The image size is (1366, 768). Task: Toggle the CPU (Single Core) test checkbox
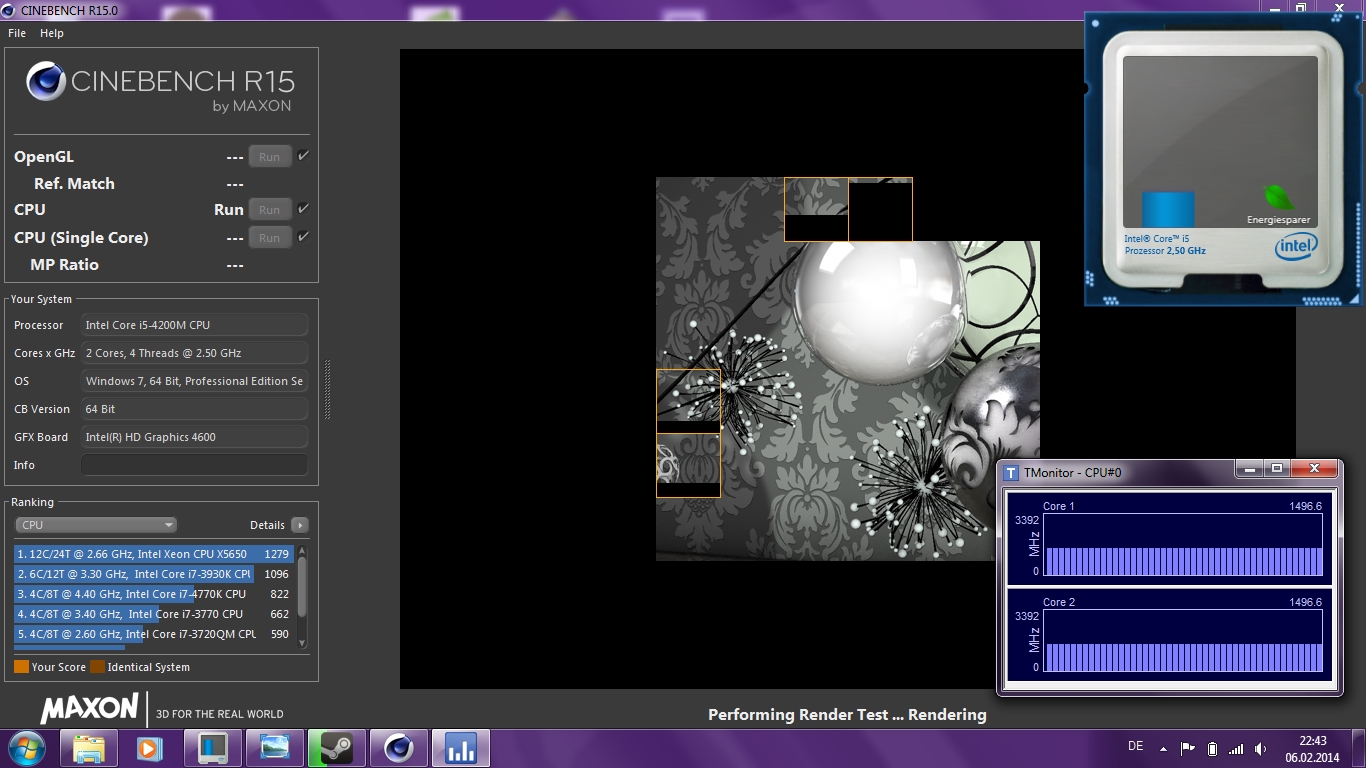coord(303,237)
